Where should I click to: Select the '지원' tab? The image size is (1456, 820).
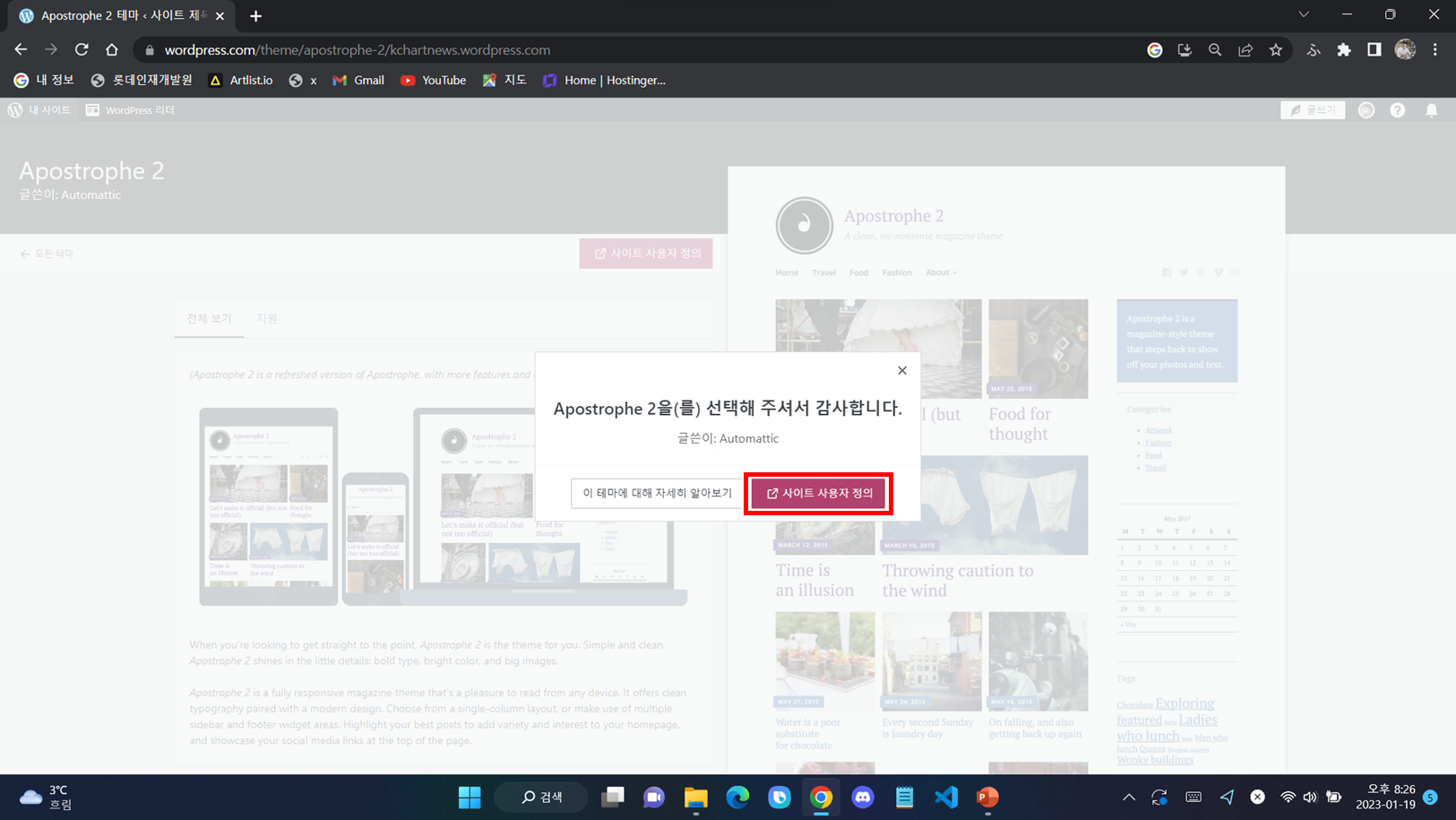tap(267, 318)
